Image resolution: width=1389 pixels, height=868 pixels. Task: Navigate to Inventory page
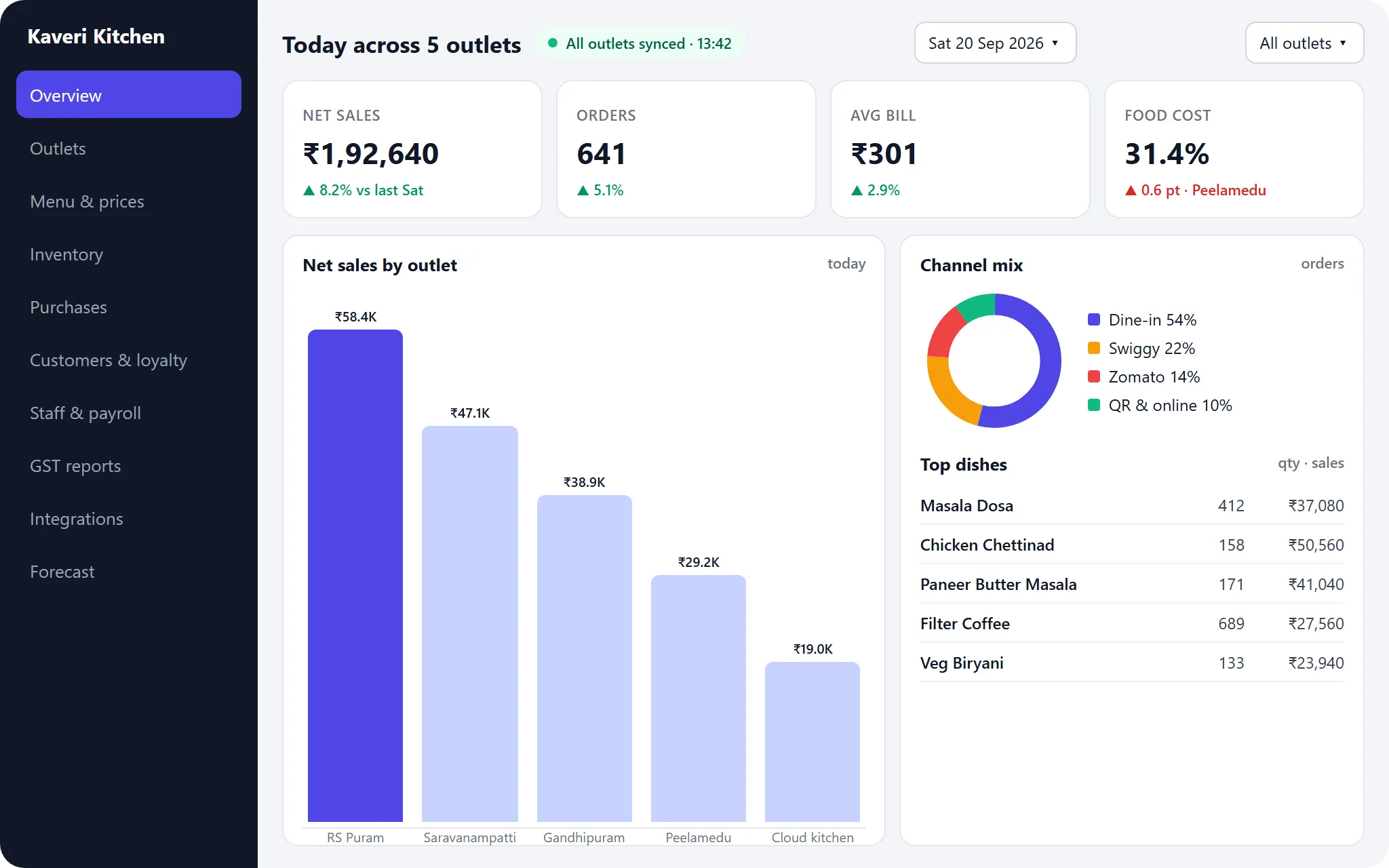tap(129, 254)
